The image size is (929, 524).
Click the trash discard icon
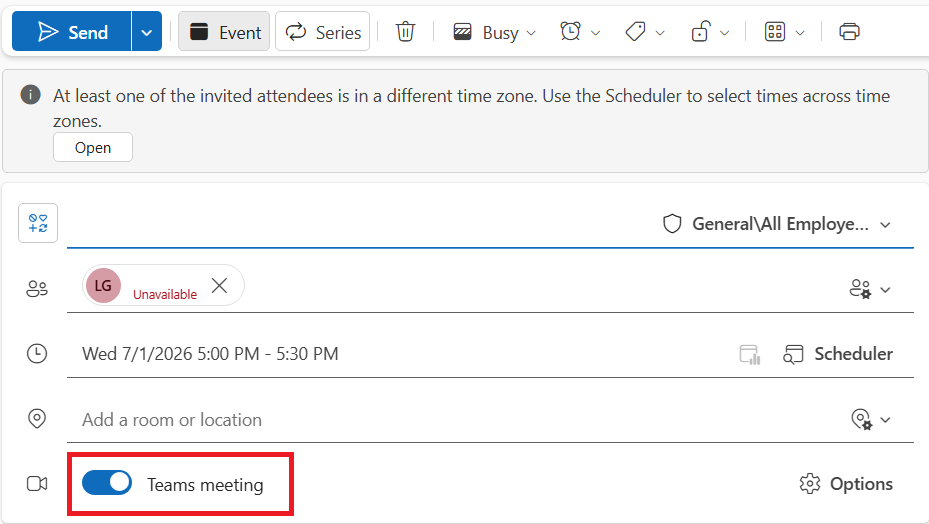click(x=405, y=31)
